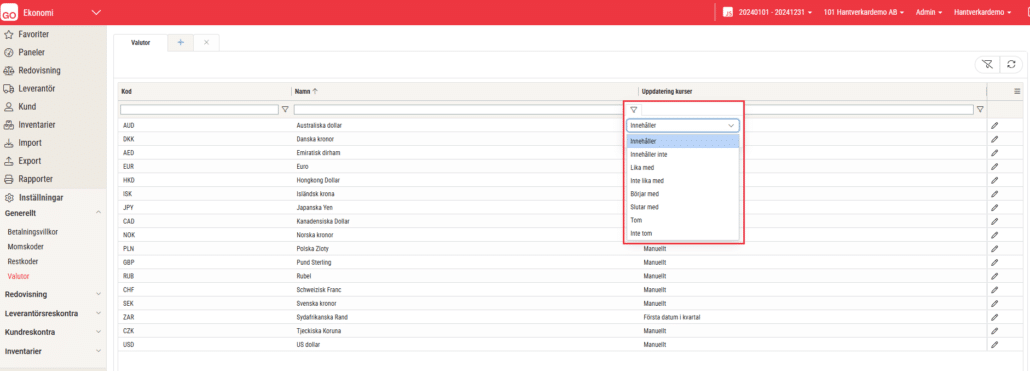Viewport: 1030px width, 371px height.
Task: Edit the SEK currency row
Action: coord(994,303)
